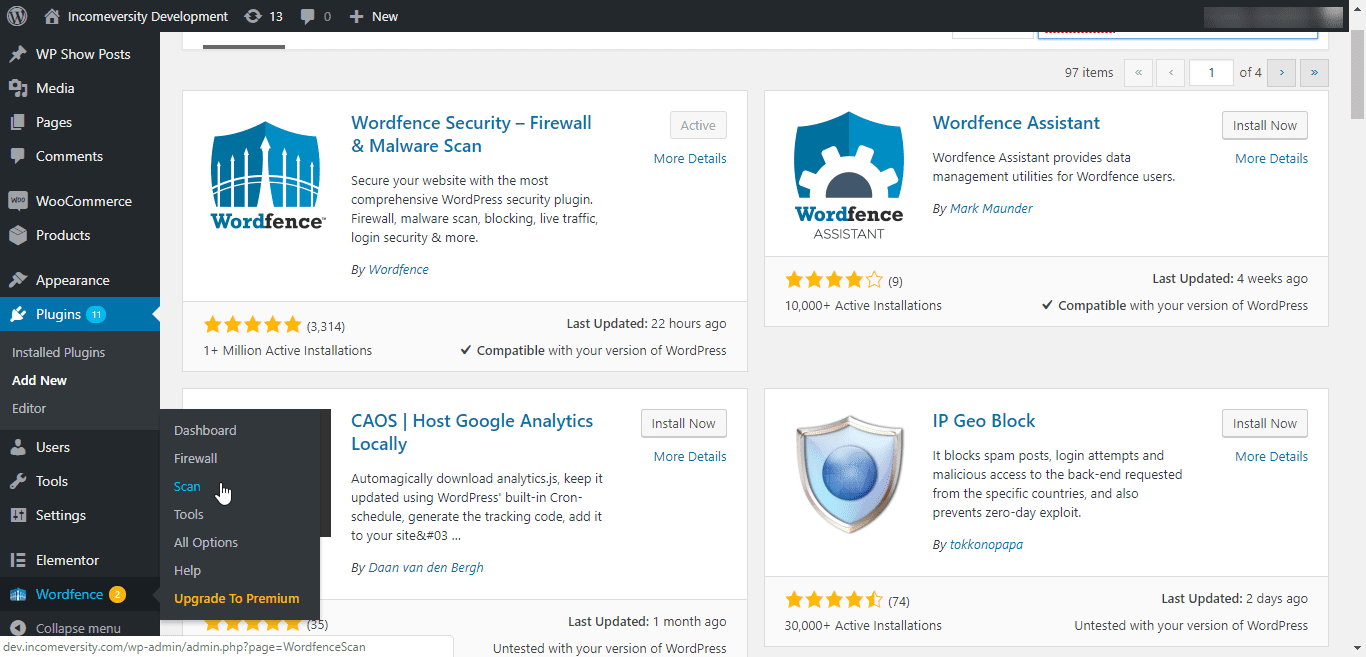Open the Wordfence Security plugin logo
The image size is (1366, 657).
pyautogui.click(x=267, y=175)
